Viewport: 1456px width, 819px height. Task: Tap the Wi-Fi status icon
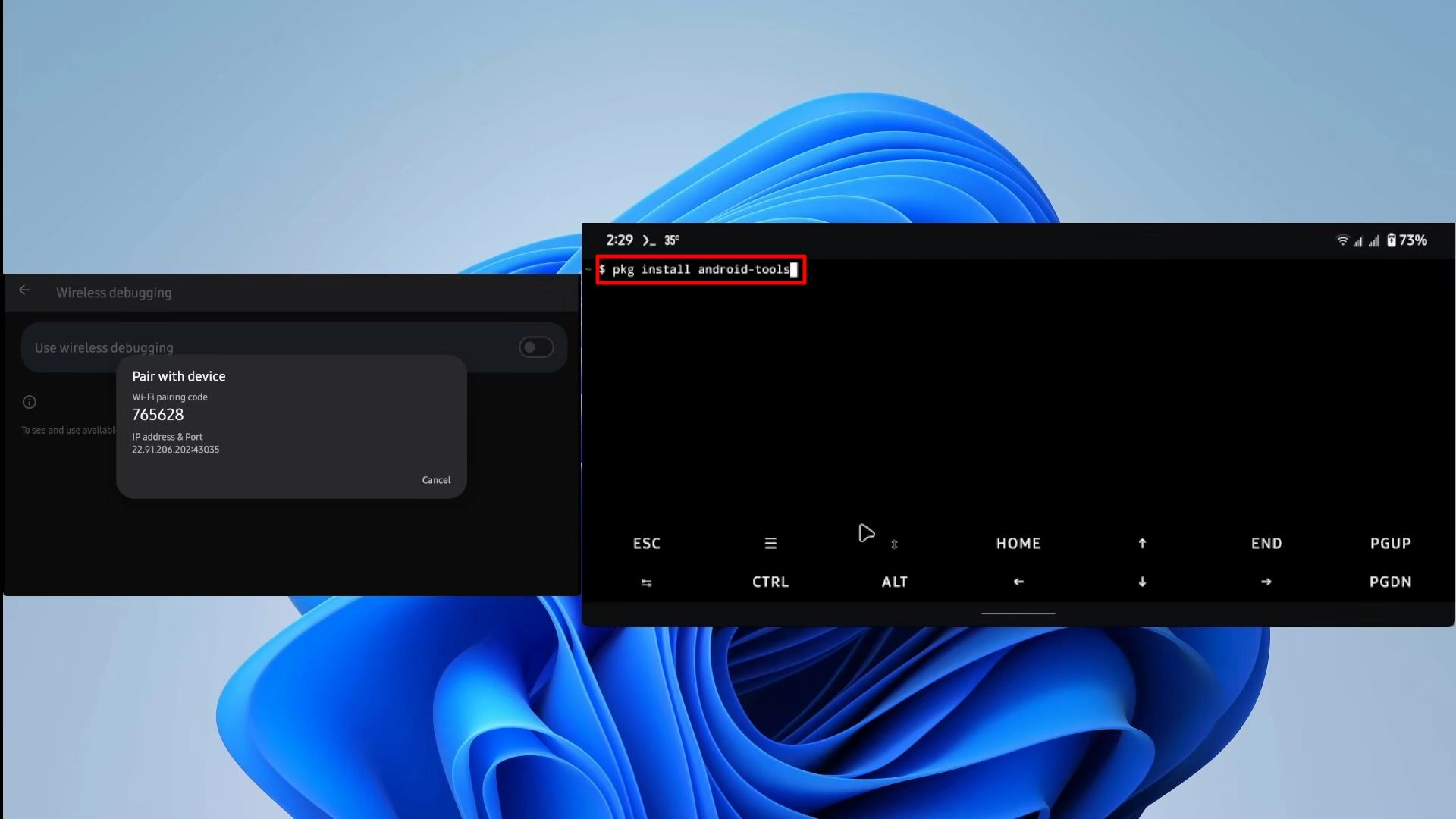pos(1343,240)
